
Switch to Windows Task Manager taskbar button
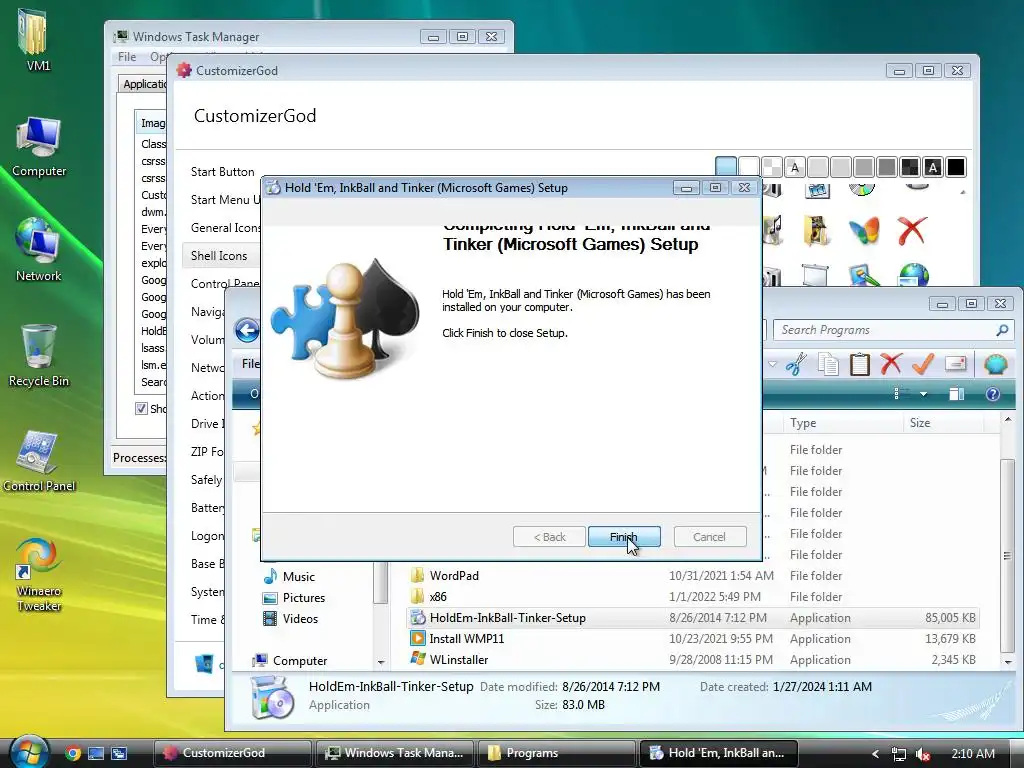click(x=394, y=753)
